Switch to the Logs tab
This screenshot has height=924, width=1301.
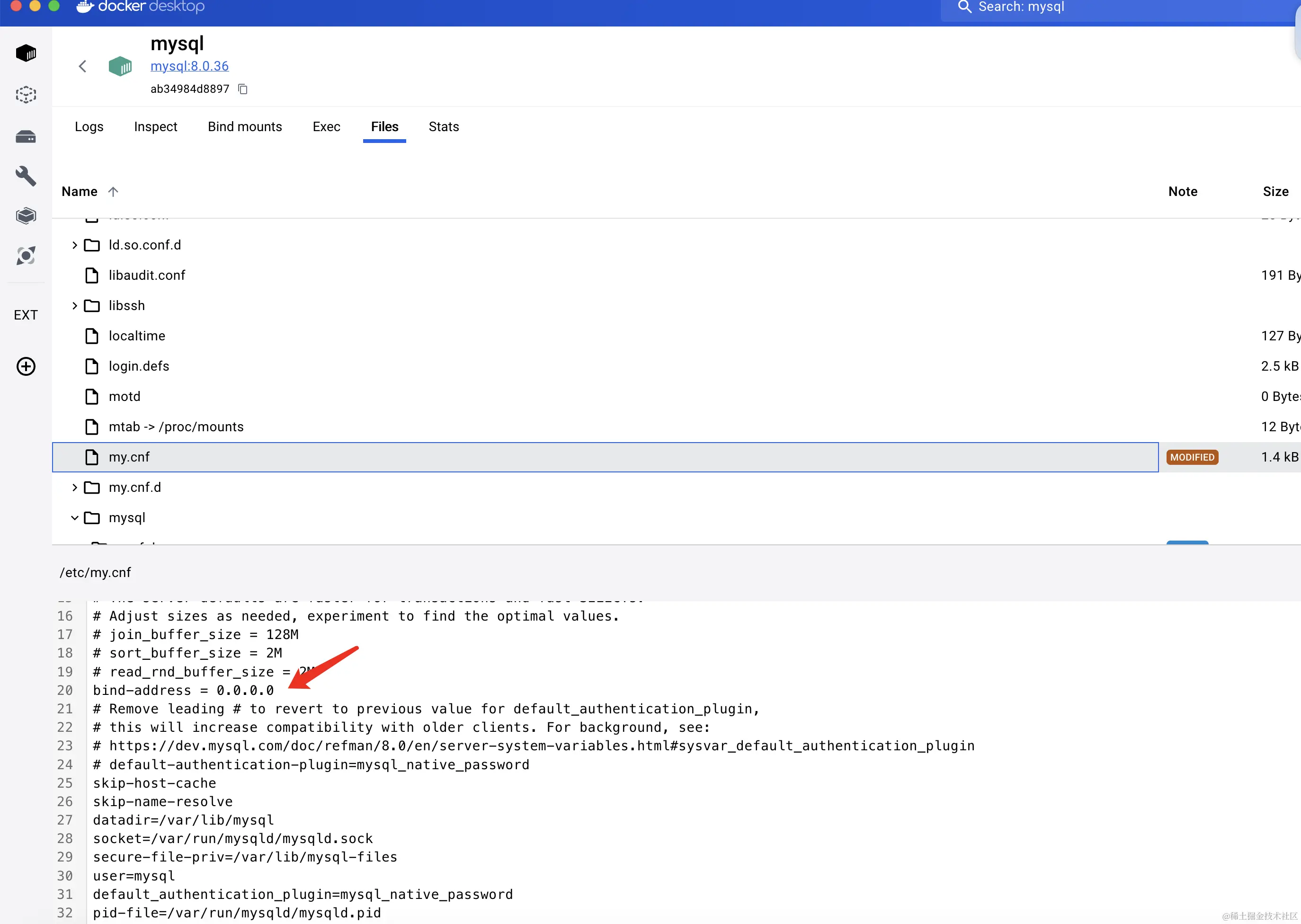[x=89, y=127]
